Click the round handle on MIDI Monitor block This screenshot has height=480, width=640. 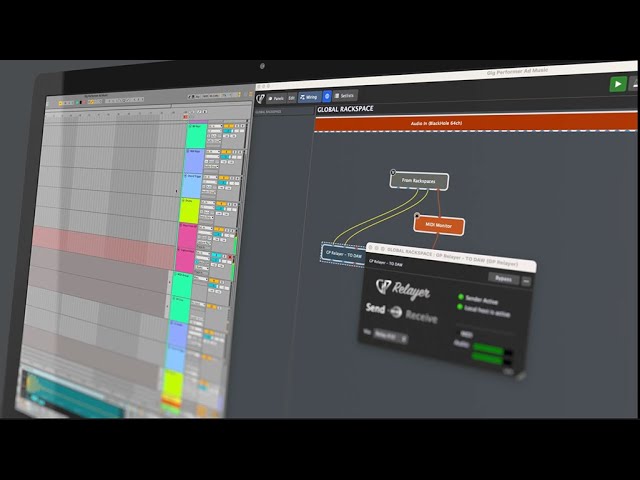click(x=417, y=215)
